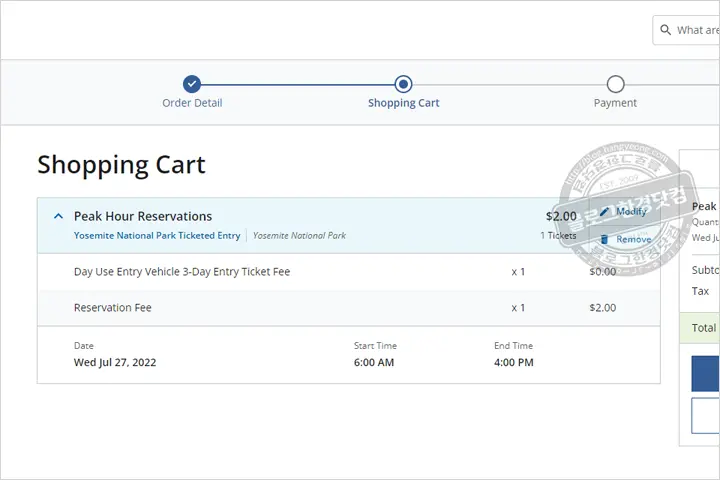Click the search box input field
720x480 pixels.
697,30
